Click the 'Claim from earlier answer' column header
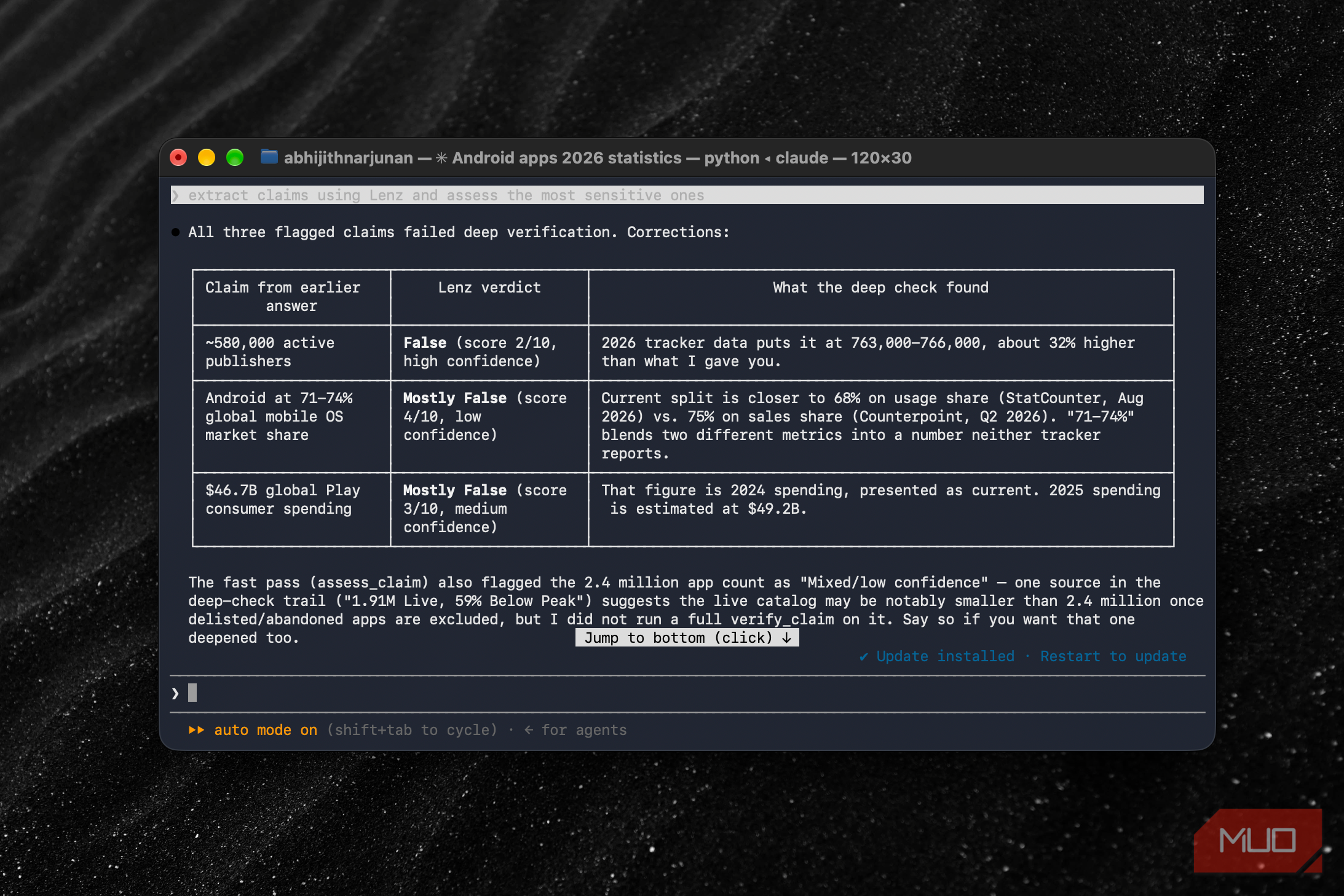This screenshot has width=1344, height=896. coord(291,297)
